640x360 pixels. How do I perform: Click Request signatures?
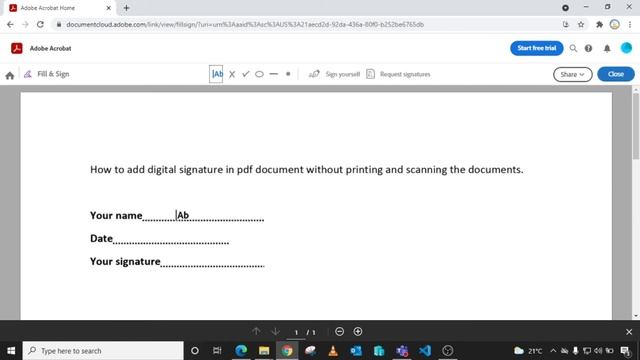(x=398, y=74)
